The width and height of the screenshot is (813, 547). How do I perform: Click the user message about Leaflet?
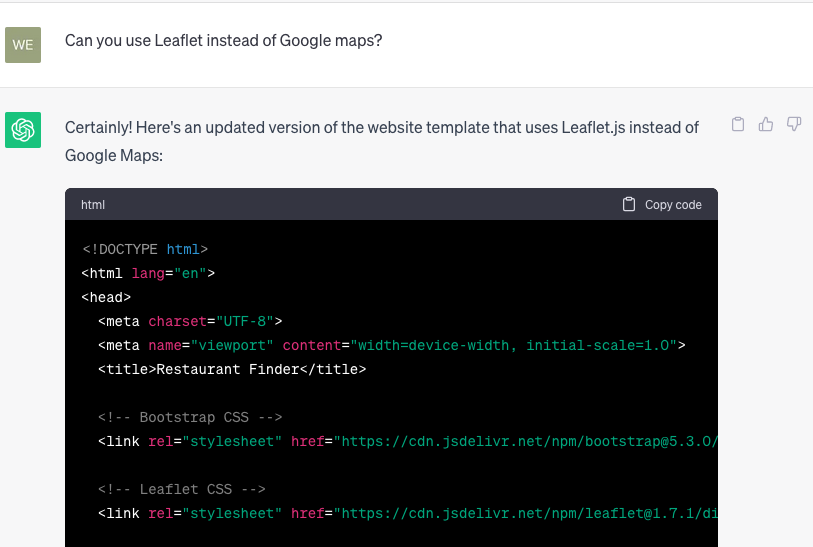point(223,40)
